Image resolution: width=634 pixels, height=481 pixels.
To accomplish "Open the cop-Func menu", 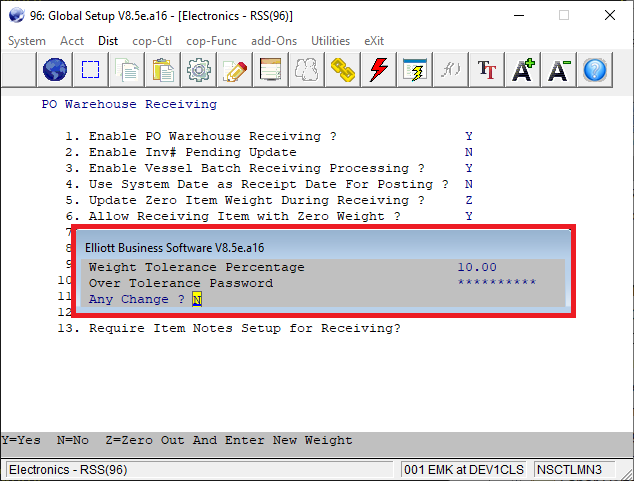I will 211,41.
